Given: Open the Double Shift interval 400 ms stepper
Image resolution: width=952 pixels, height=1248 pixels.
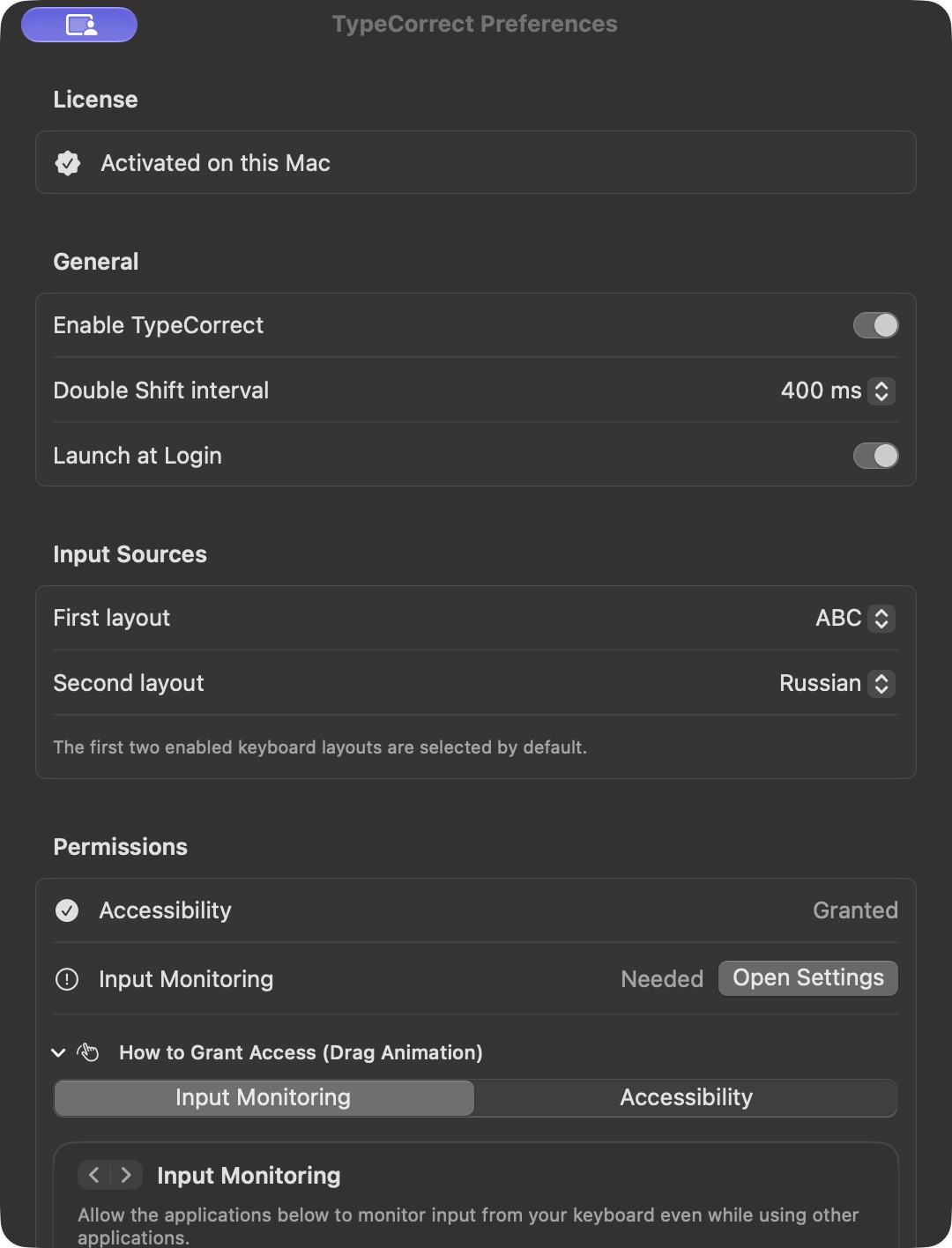Looking at the screenshot, I should tap(881, 390).
